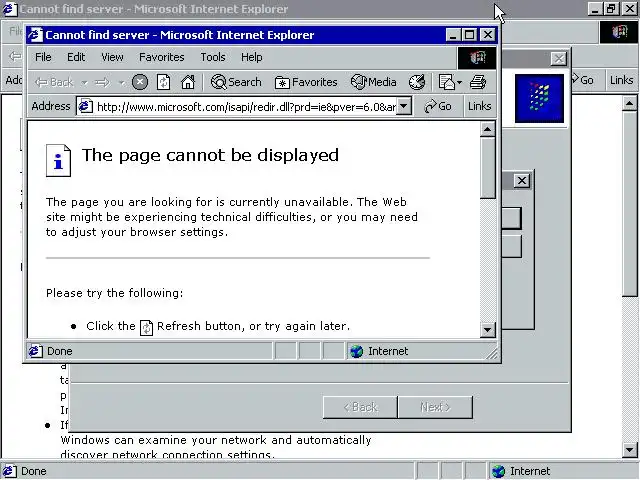640x480 pixels.
Task: Refresh the page via toolbar Refresh icon
Action: pos(163,82)
